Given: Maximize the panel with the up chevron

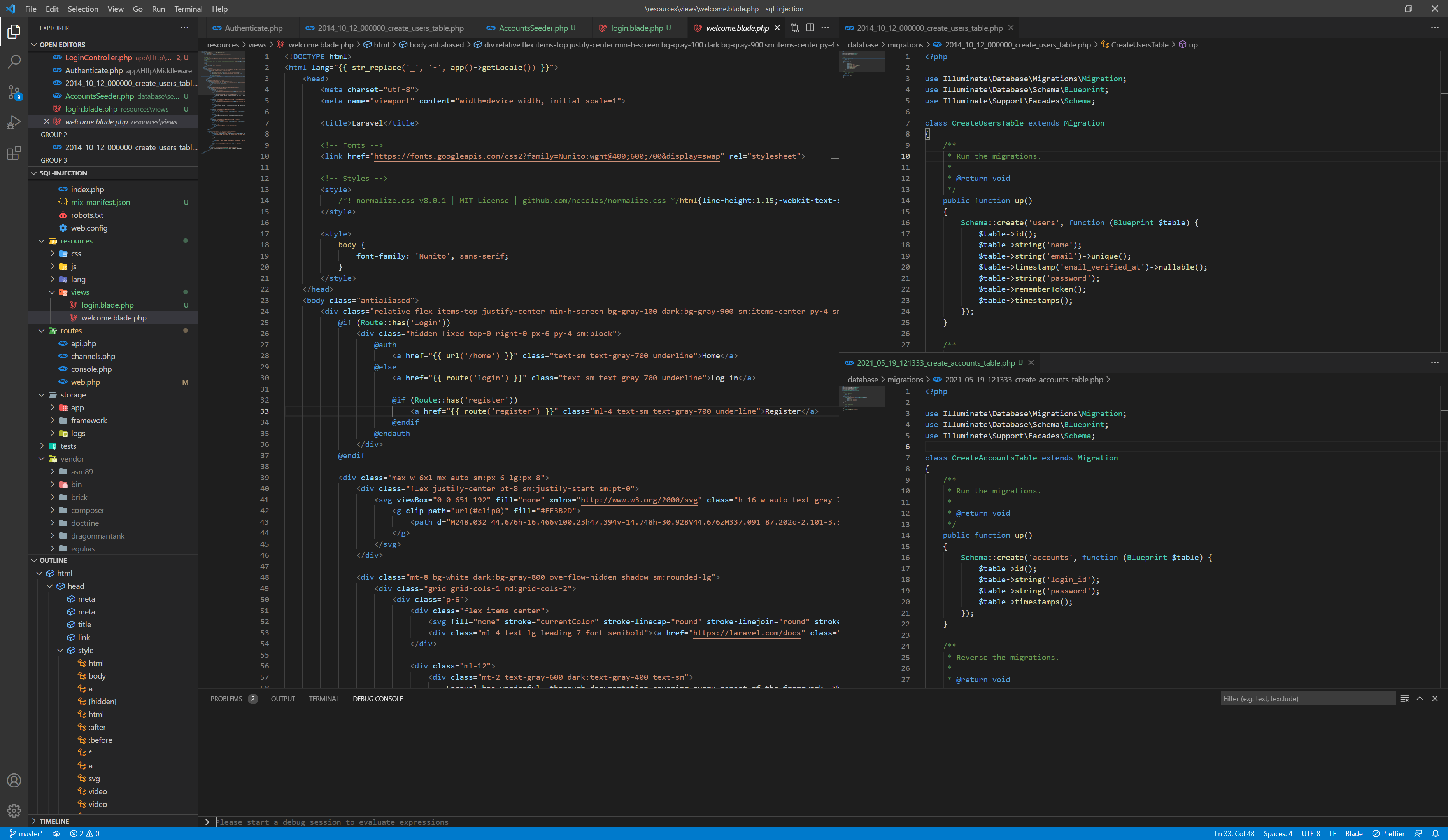Looking at the screenshot, I should click(x=1419, y=699).
